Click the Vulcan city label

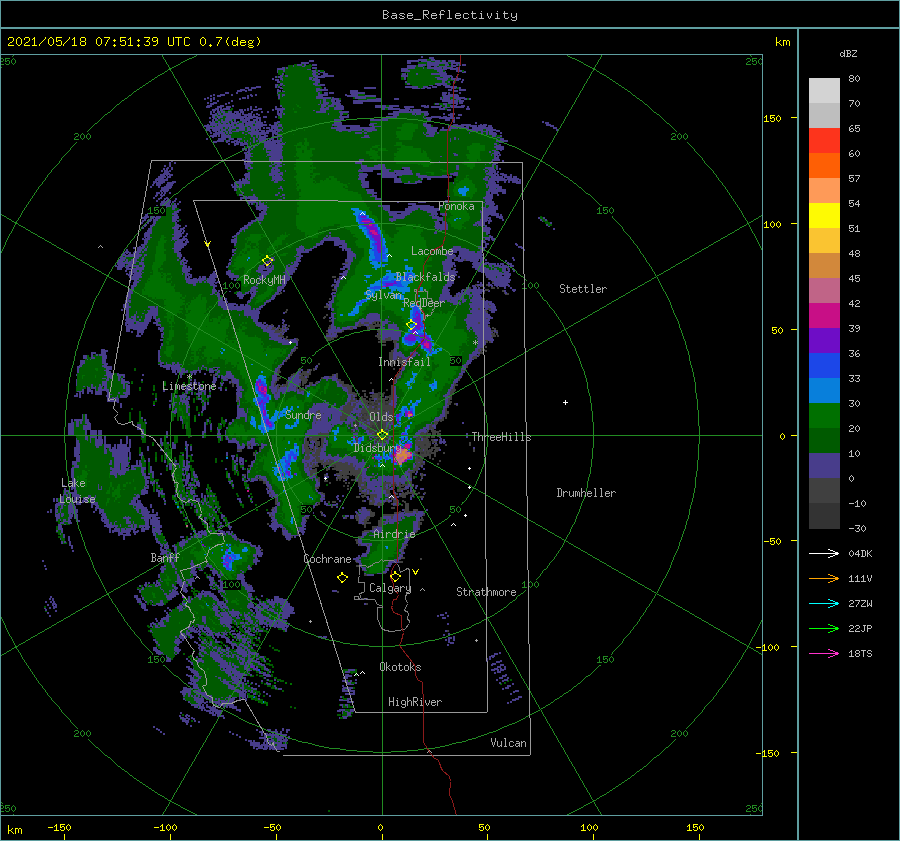(509, 743)
